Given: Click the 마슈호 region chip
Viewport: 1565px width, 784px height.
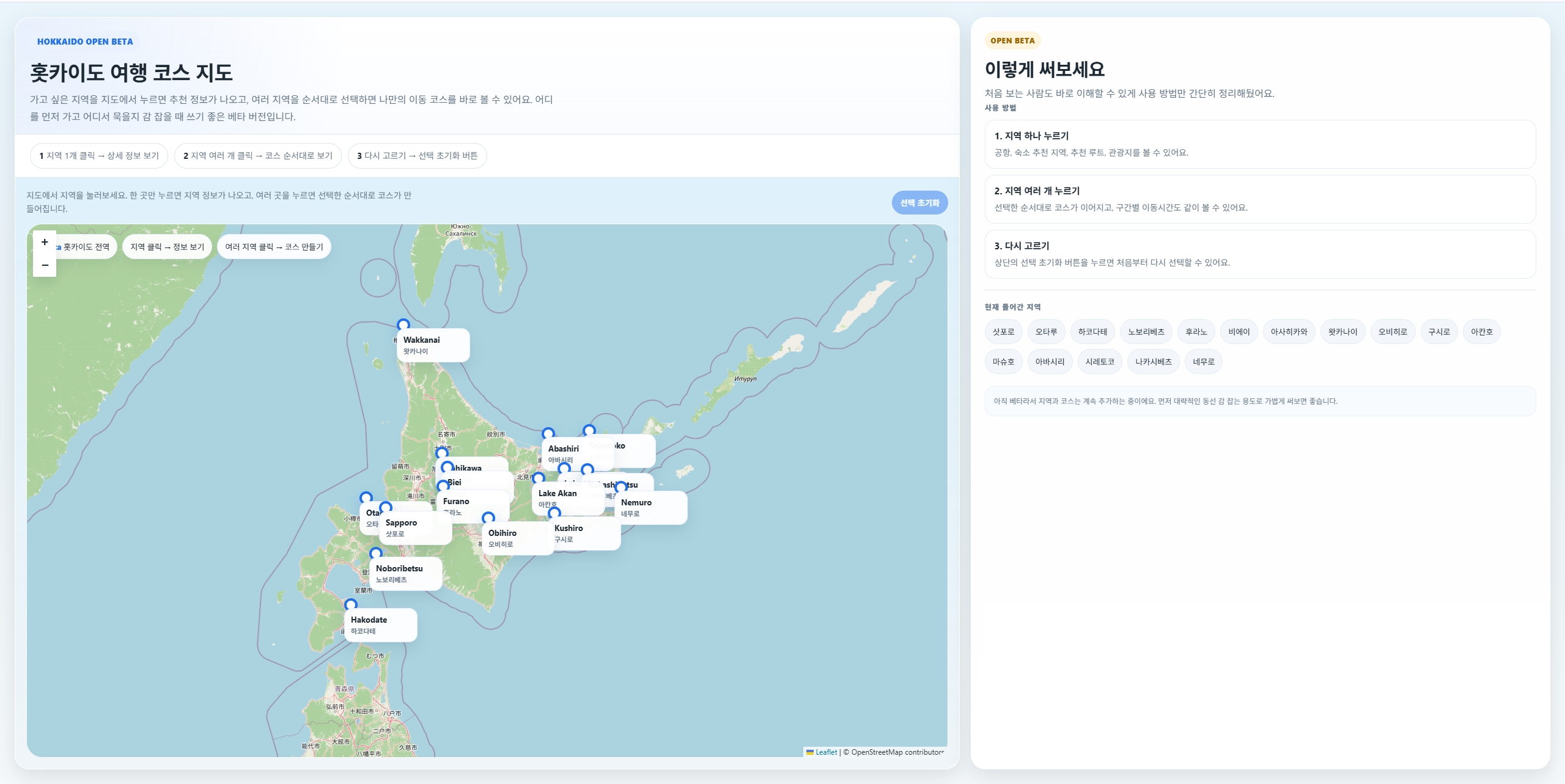Looking at the screenshot, I should point(1003,362).
